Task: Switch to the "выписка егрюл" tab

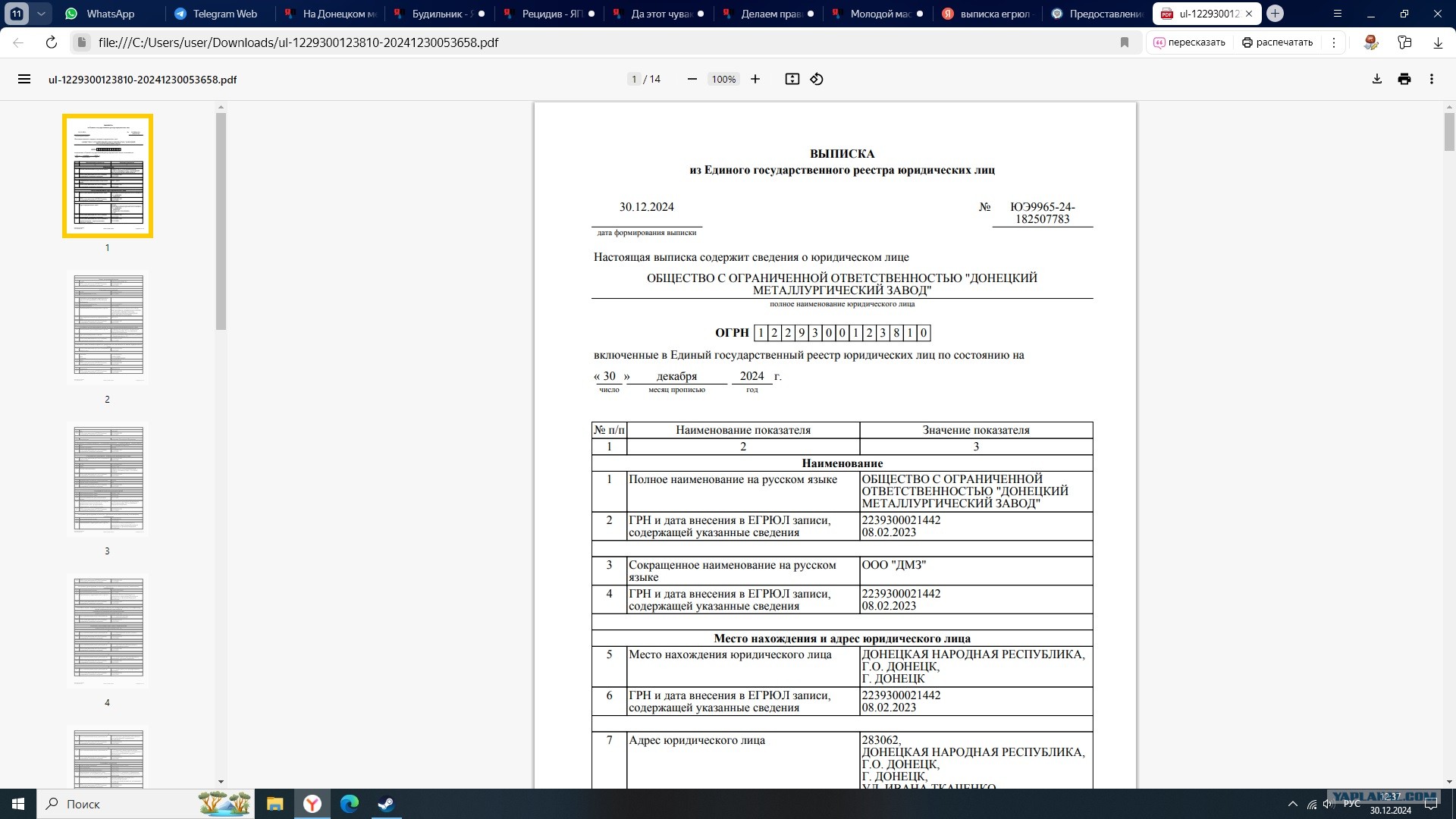Action: [x=987, y=14]
